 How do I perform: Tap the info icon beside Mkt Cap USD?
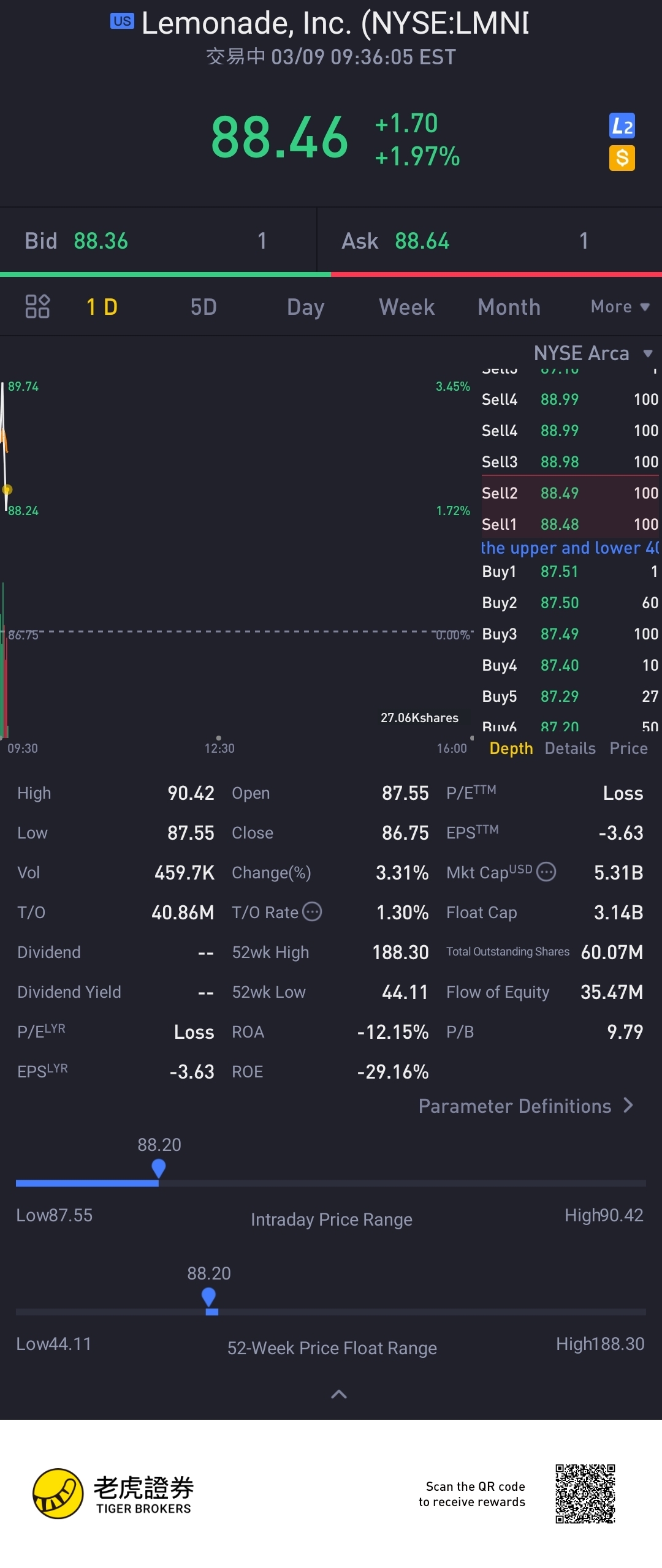click(x=546, y=871)
